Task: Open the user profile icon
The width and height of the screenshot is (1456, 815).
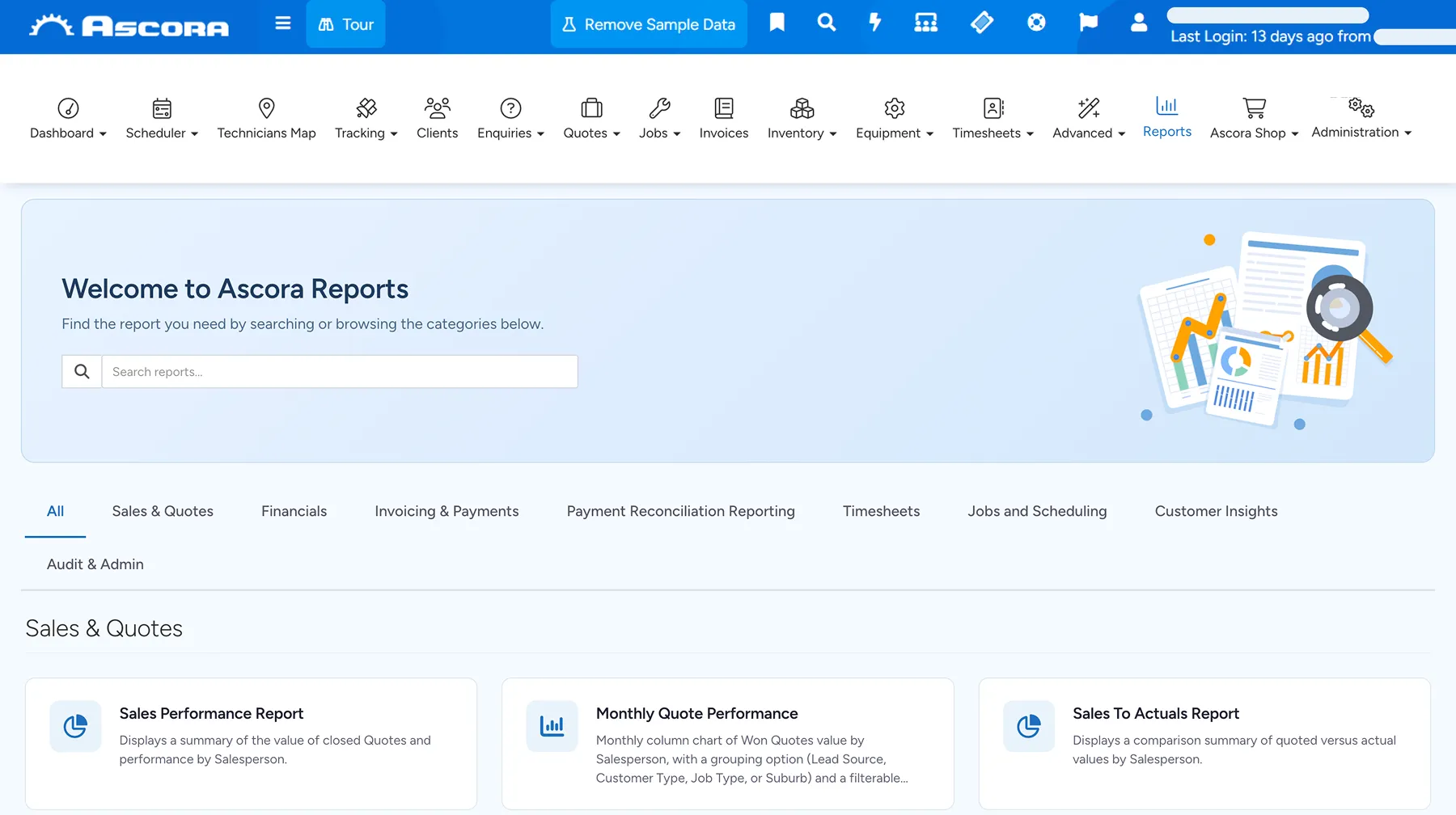Action: click(1139, 23)
